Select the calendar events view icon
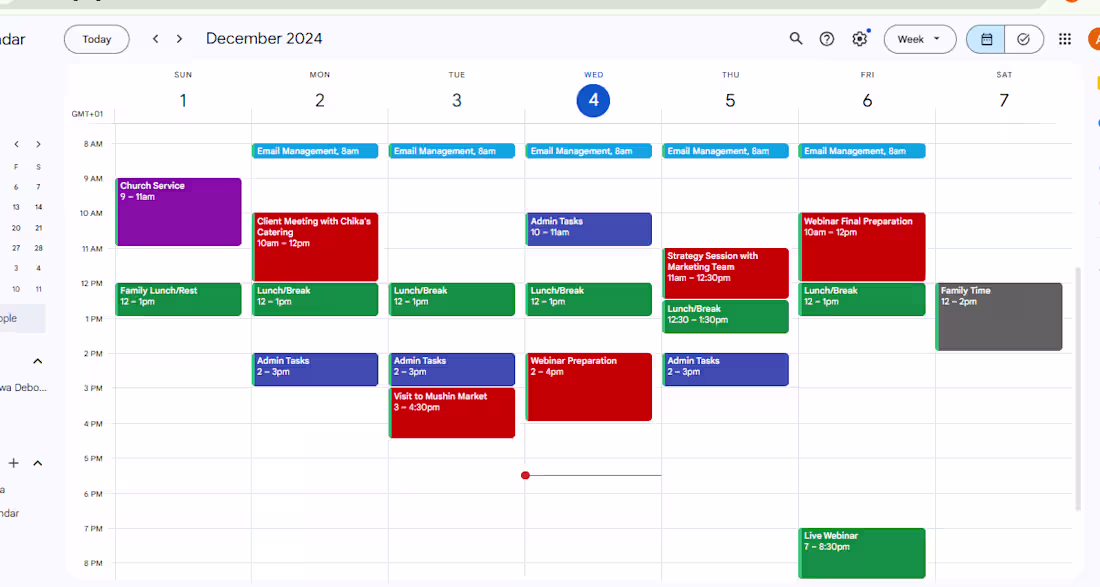 click(985, 39)
